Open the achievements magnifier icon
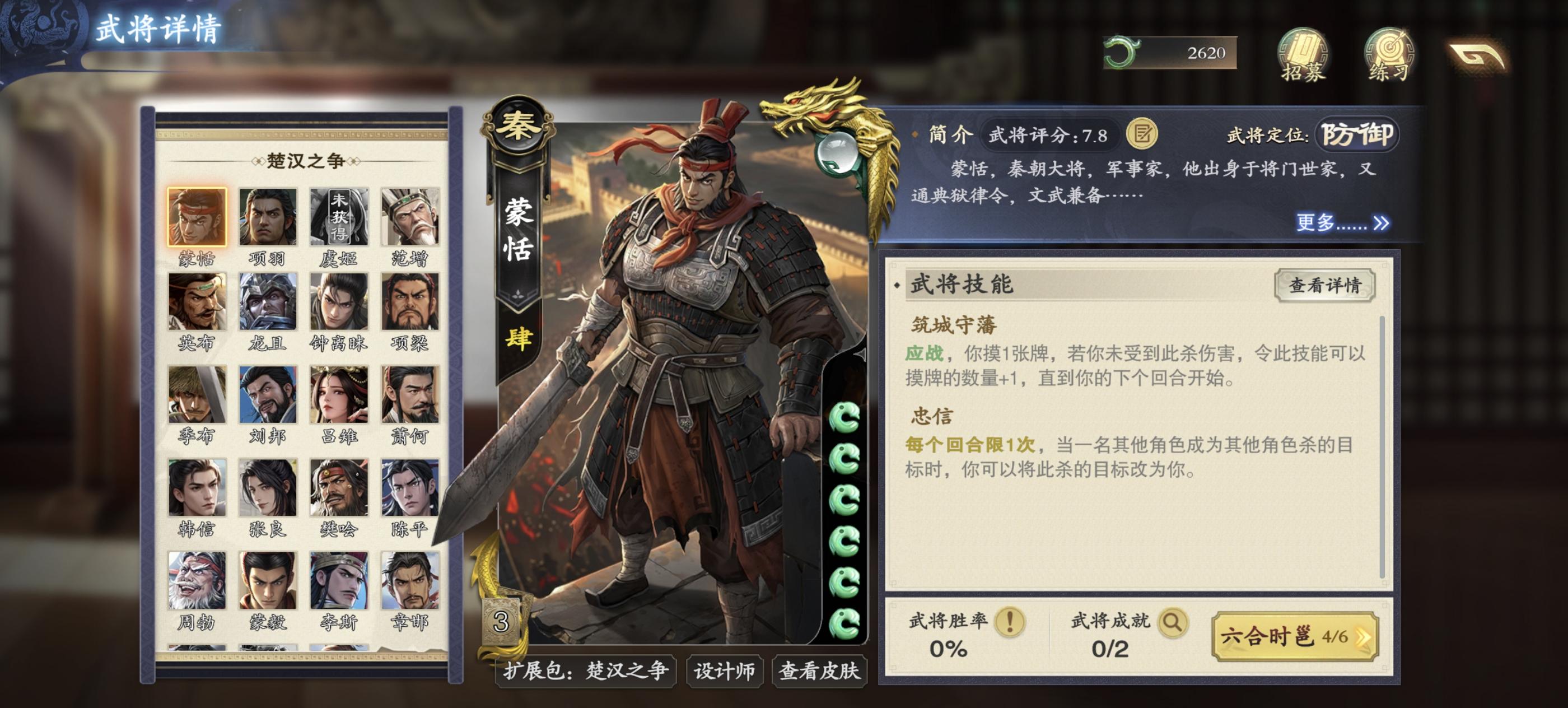1568x708 pixels. (x=1173, y=622)
